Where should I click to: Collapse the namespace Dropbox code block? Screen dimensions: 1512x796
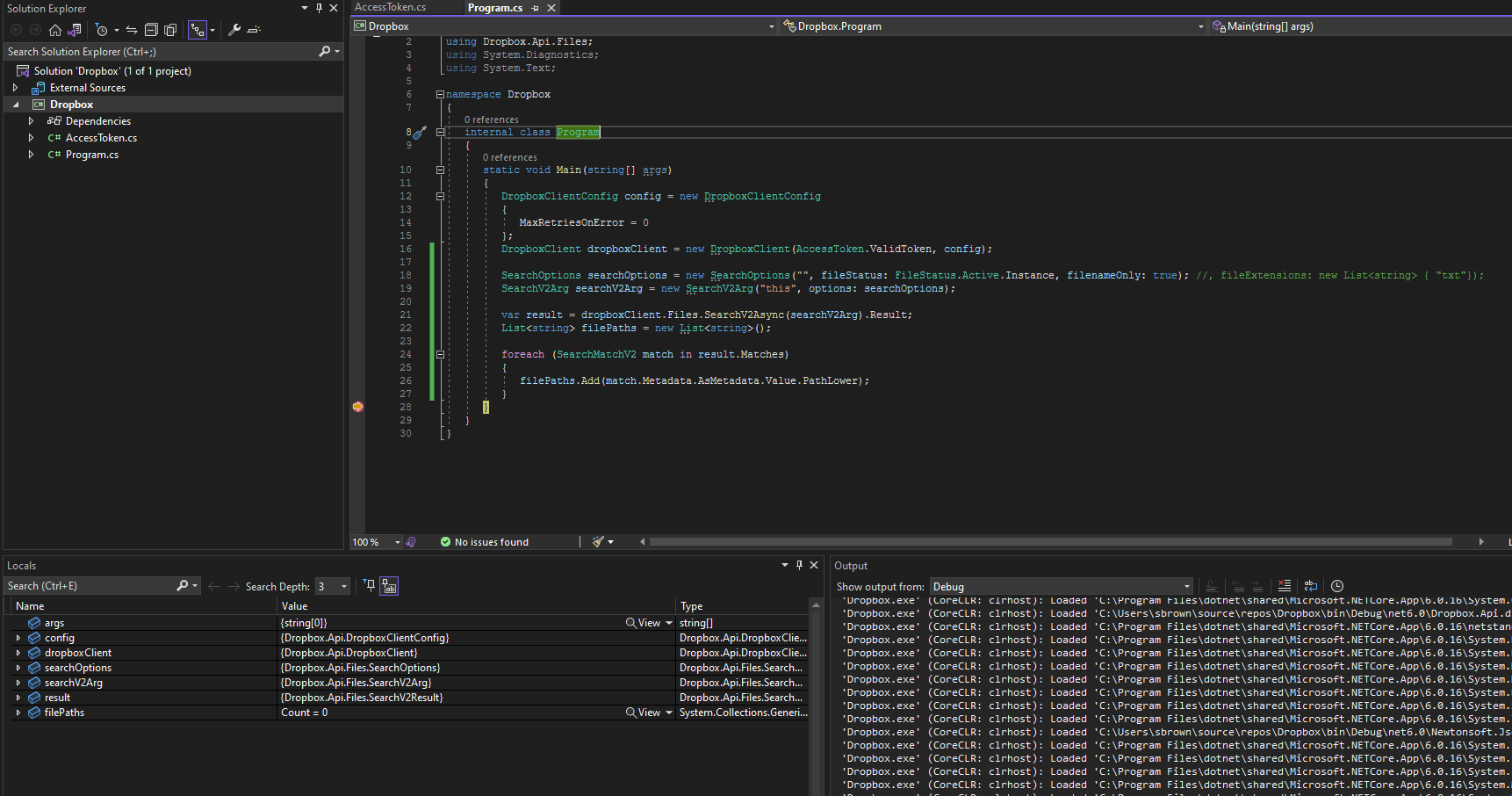tap(440, 94)
